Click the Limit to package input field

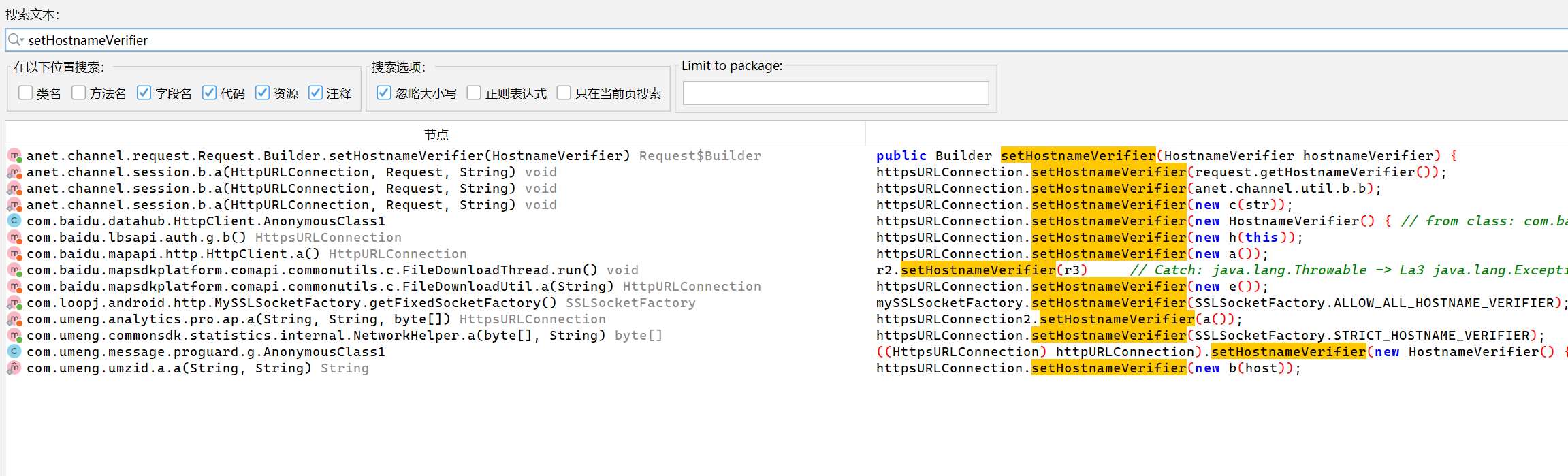pyautogui.click(x=835, y=93)
